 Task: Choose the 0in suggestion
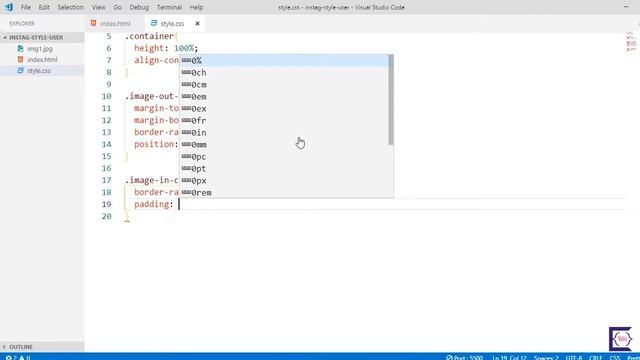284,133
